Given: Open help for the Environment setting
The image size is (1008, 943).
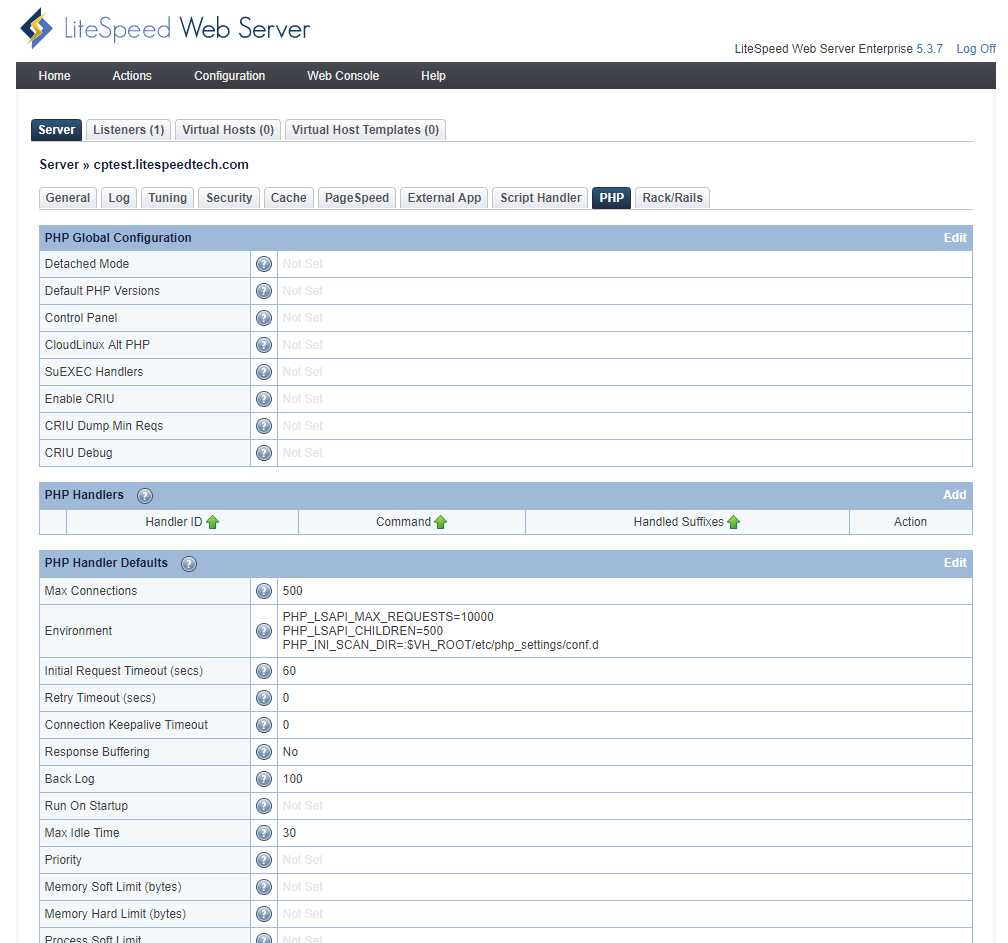Looking at the screenshot, I should pyautogui.click(x=264, y=631).
